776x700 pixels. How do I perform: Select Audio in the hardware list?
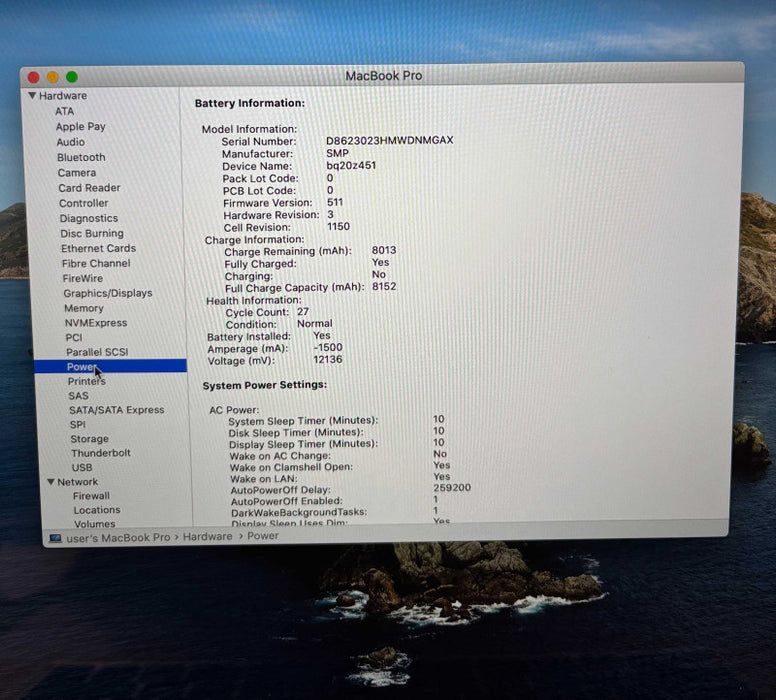pos(70,142)
